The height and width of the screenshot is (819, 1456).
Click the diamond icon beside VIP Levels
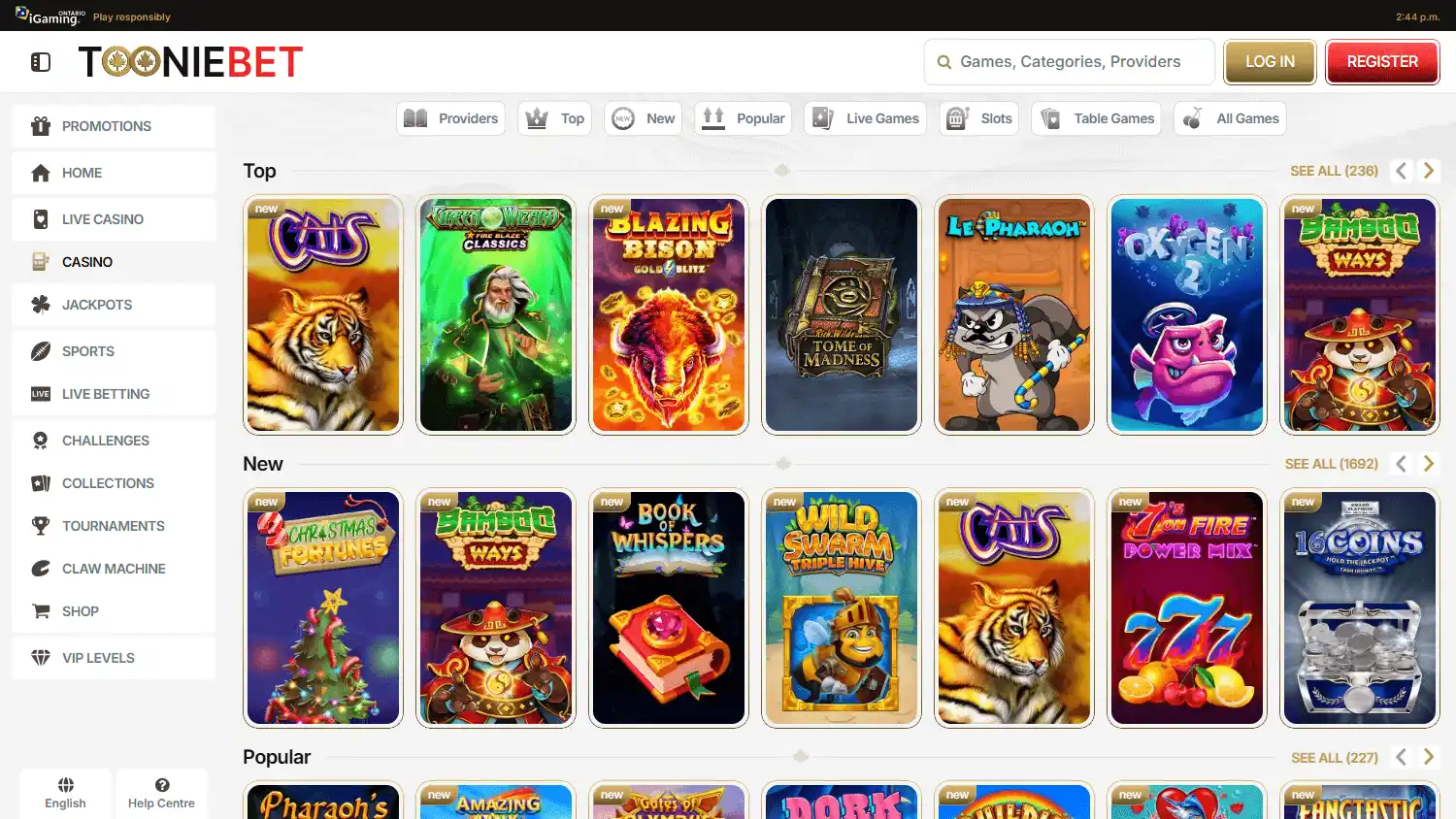pos(41,658)
